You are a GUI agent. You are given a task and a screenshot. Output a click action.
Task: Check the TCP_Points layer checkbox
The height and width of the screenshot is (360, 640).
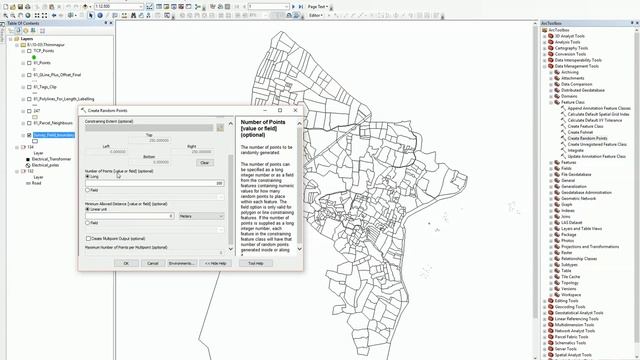(29, 51)
